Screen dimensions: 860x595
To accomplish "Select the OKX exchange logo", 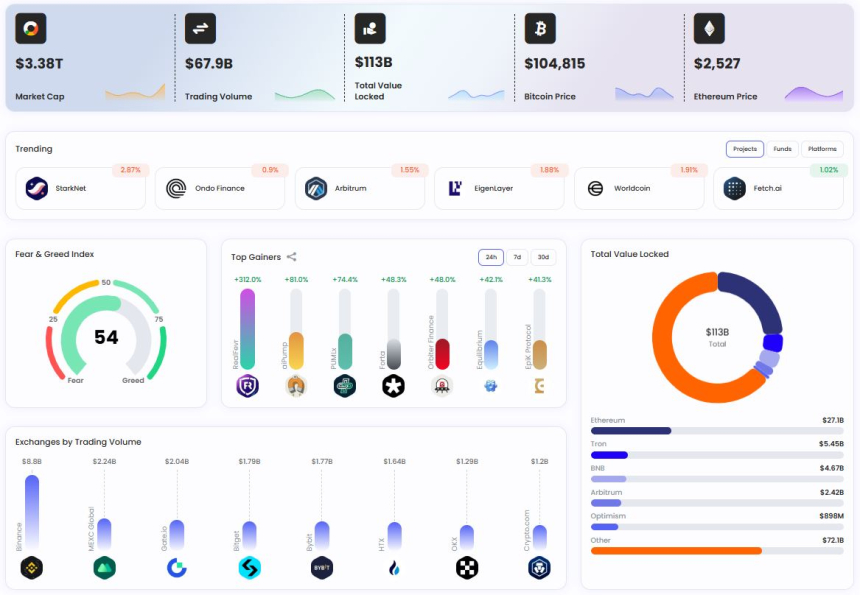I will (x=467, y=568).
